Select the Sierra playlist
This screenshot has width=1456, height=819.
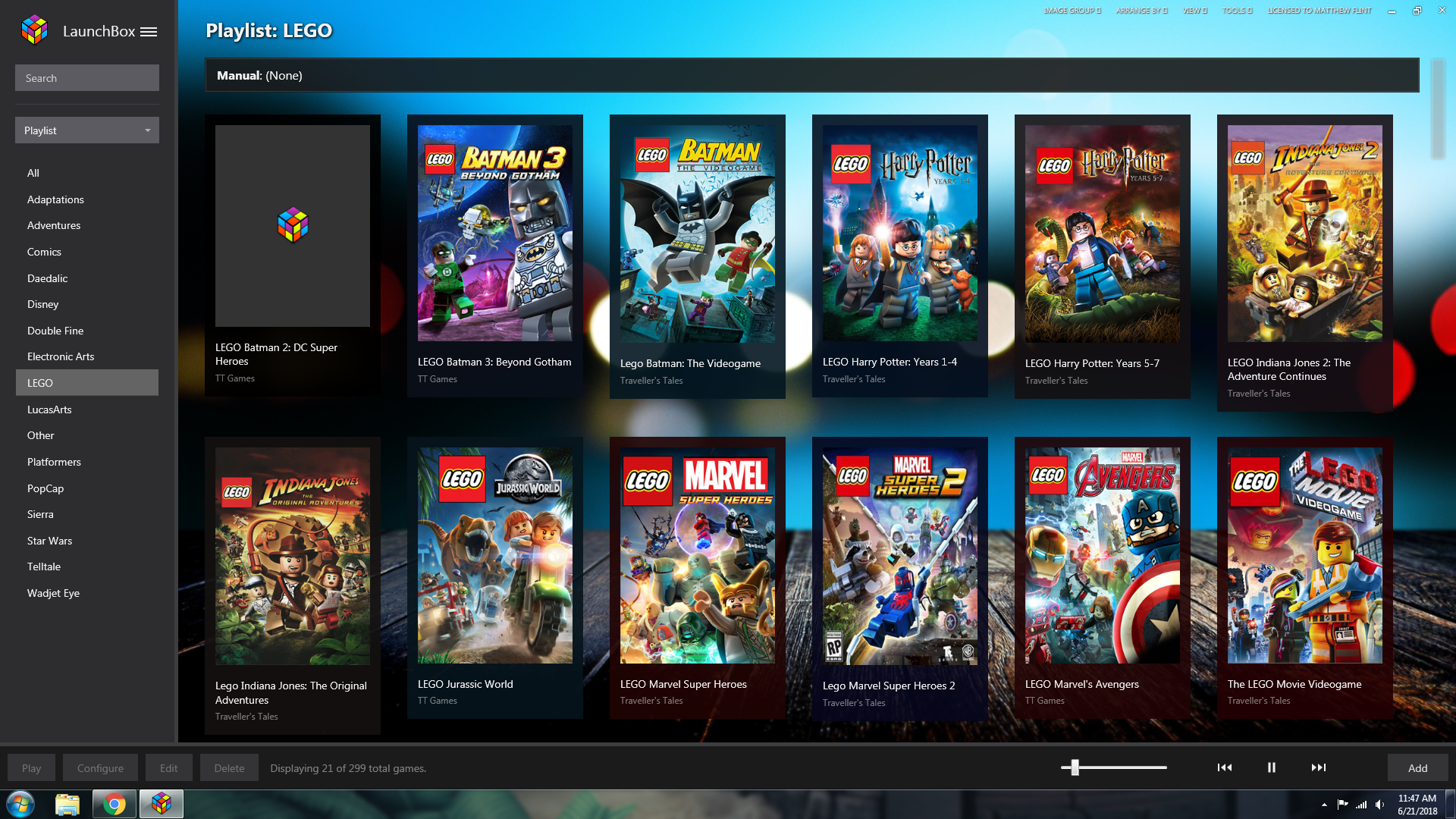click(x=87, y=514)
